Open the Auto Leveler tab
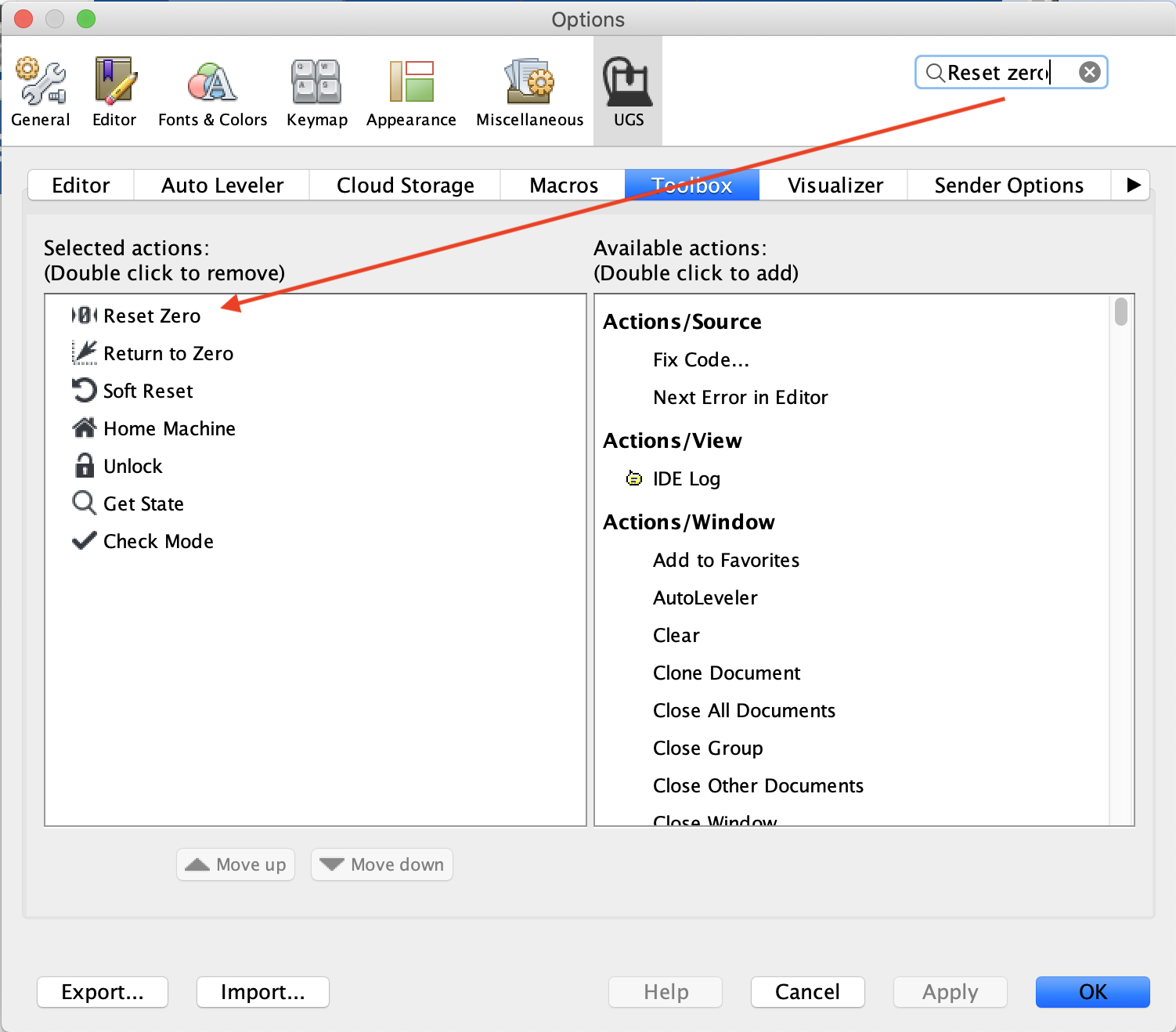The width and height of the screenshot is (1176, 1032). tap(222, 186)
